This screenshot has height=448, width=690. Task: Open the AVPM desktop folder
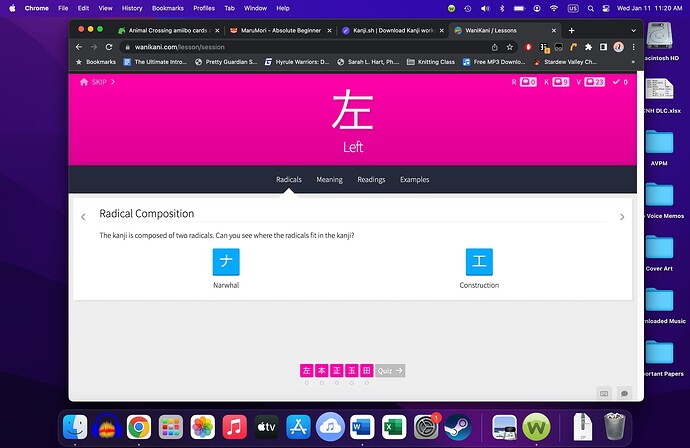[659, 147]
